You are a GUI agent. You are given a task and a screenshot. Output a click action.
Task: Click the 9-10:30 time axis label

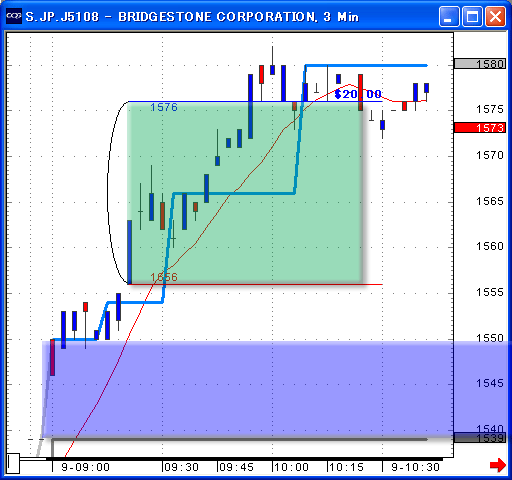(x=415, y=467)
